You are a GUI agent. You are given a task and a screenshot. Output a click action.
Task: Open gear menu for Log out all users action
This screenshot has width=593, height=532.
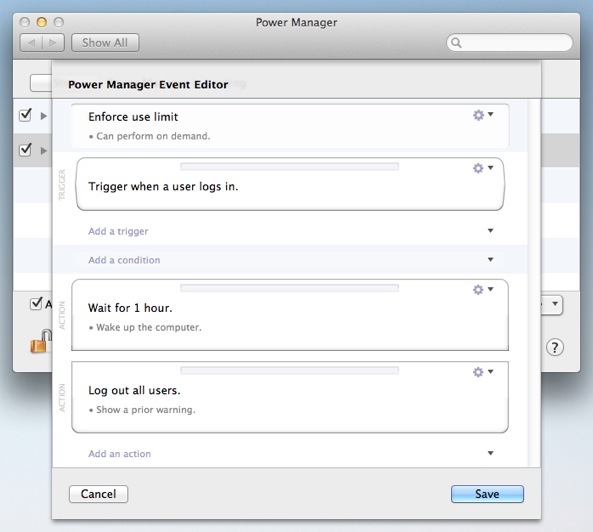pyautogui.click(x=483, y=372)
